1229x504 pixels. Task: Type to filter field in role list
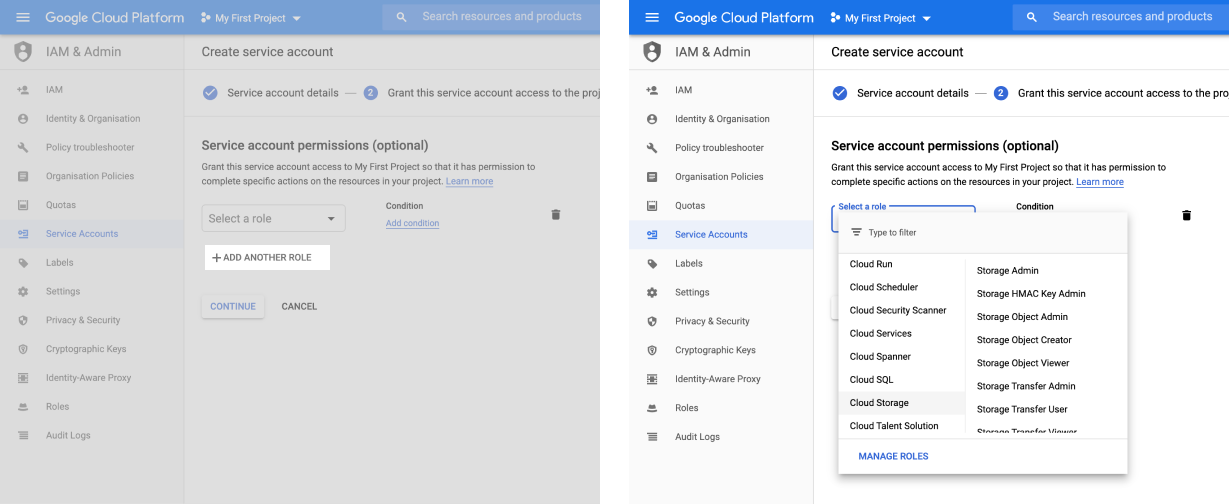(x=990, y=233)
